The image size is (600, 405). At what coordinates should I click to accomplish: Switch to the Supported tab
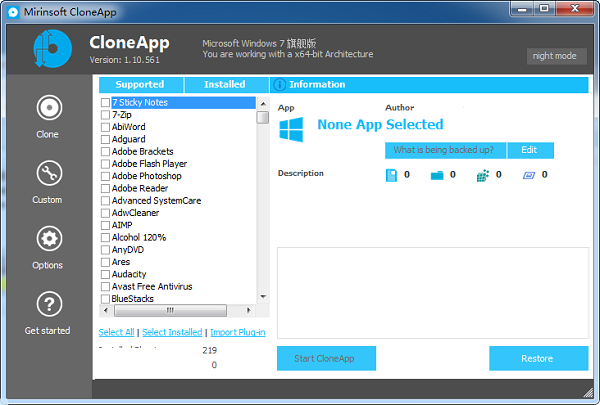(140, 85)
